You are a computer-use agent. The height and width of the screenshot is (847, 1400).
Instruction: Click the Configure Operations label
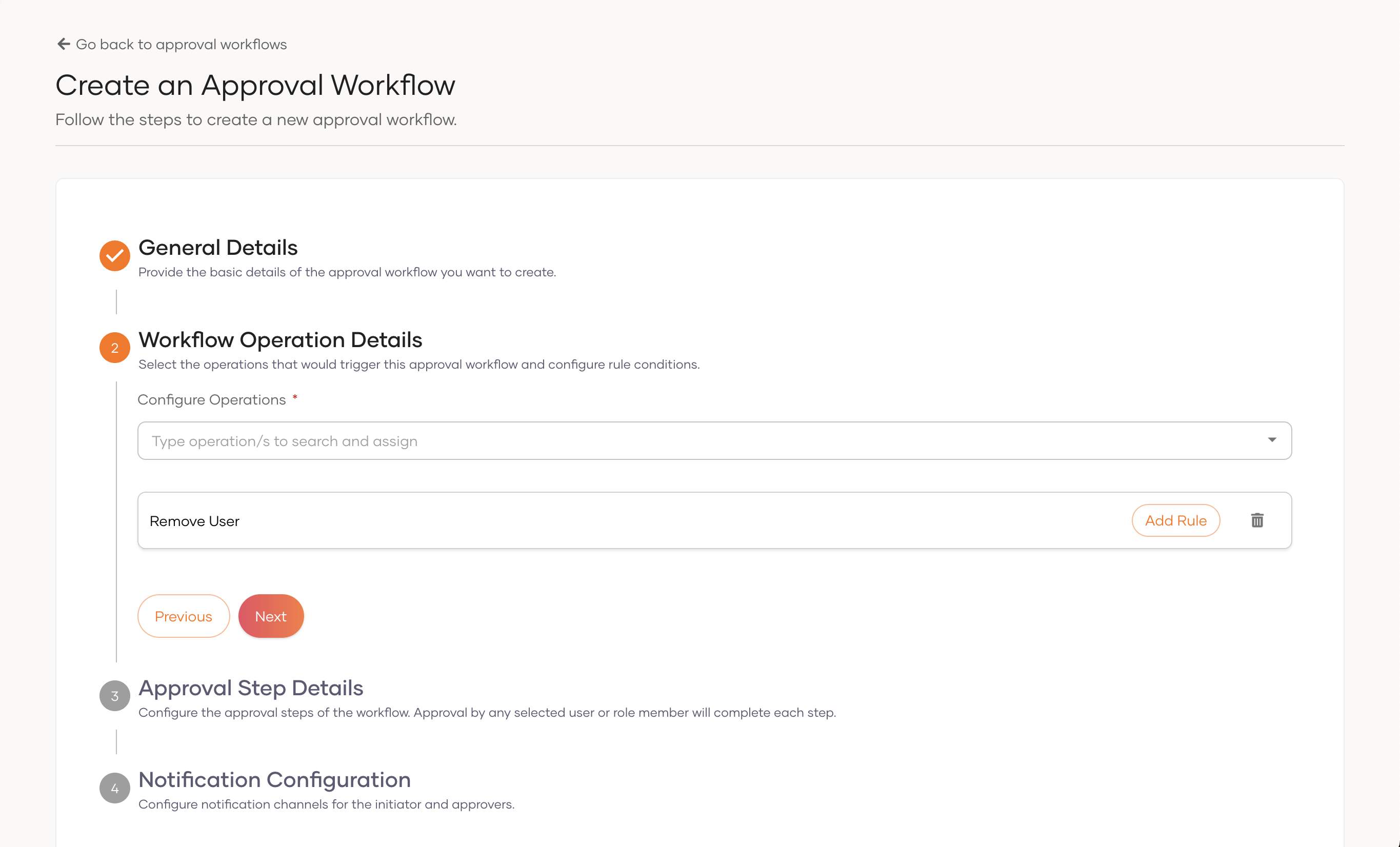coord(211,400)
